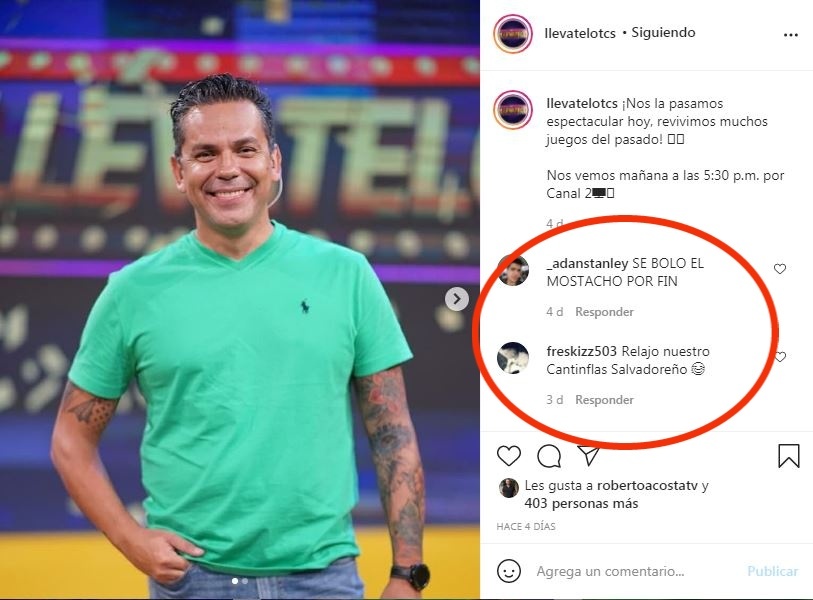Like the freskizz503 comment heart
813x600 pixels.
tap(780, 357)
